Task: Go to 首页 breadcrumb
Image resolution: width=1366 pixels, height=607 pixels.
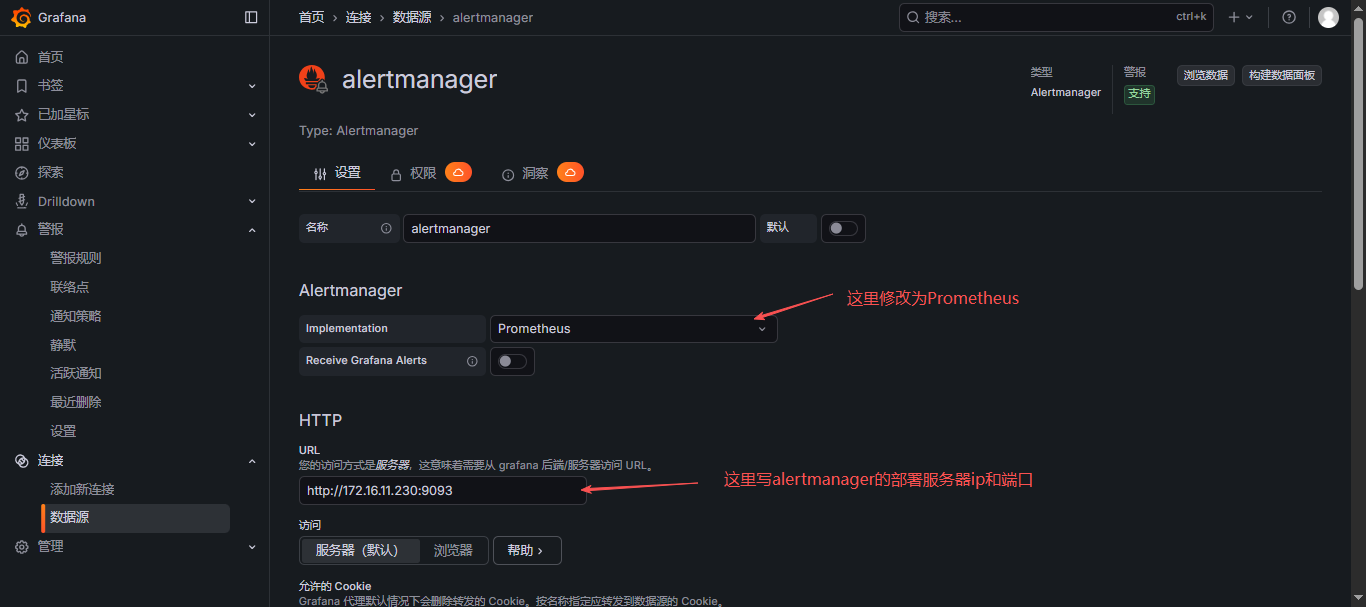Action: [x=312, y=17]
